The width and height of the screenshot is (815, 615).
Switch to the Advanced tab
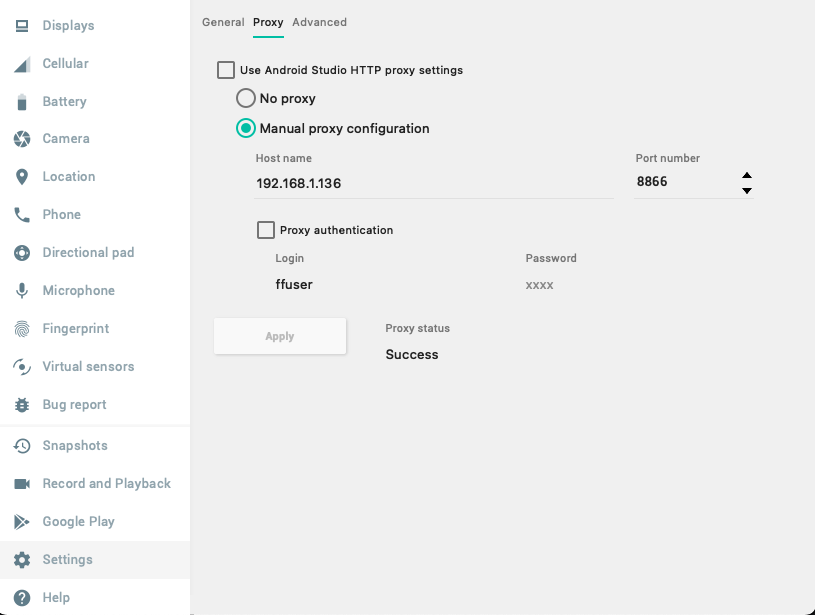point(319,22)
